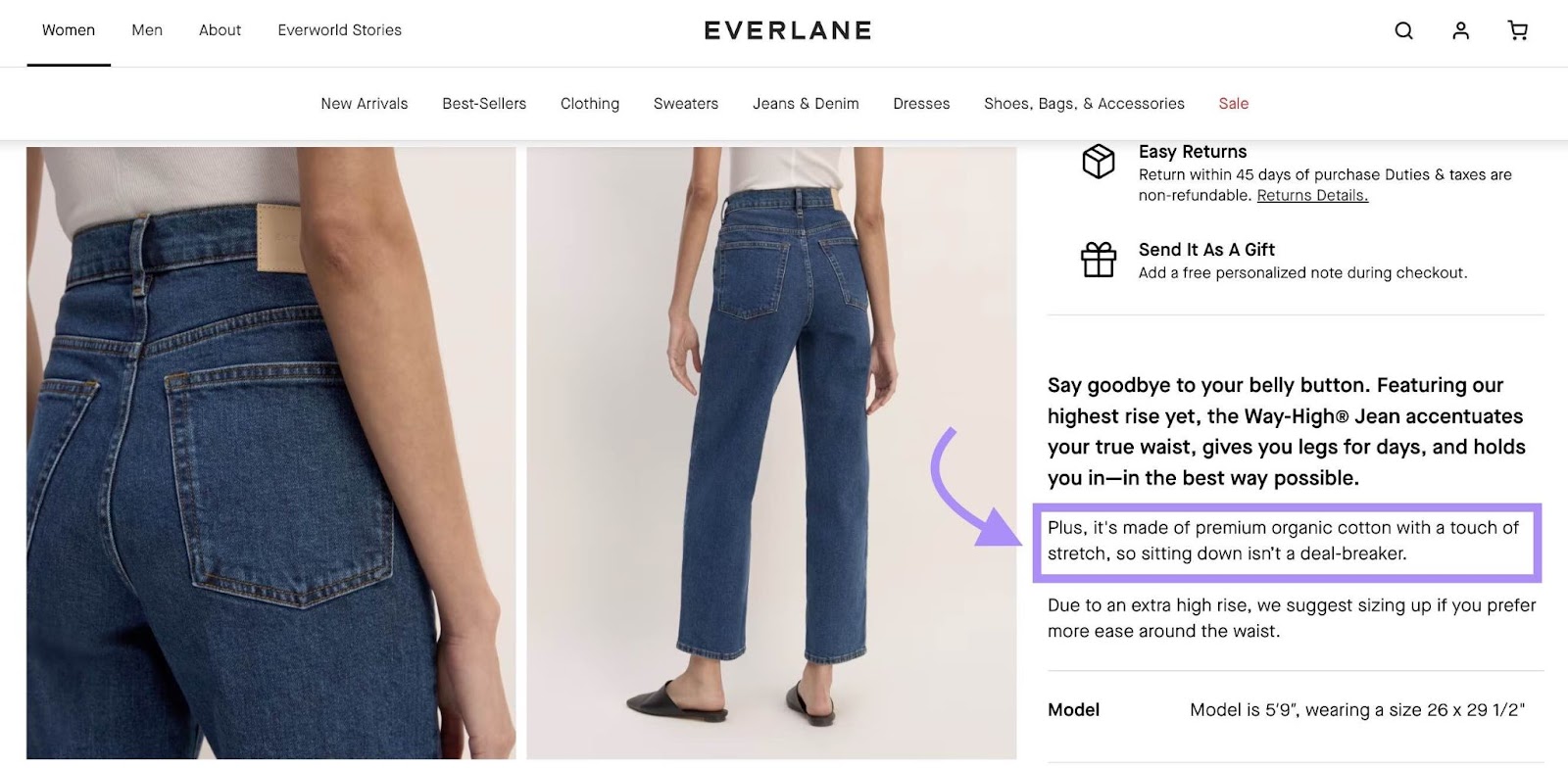The height and width of the screenshot is (768, 1568).
Task: Open Everworld Stories
Action: click(339, 29)
